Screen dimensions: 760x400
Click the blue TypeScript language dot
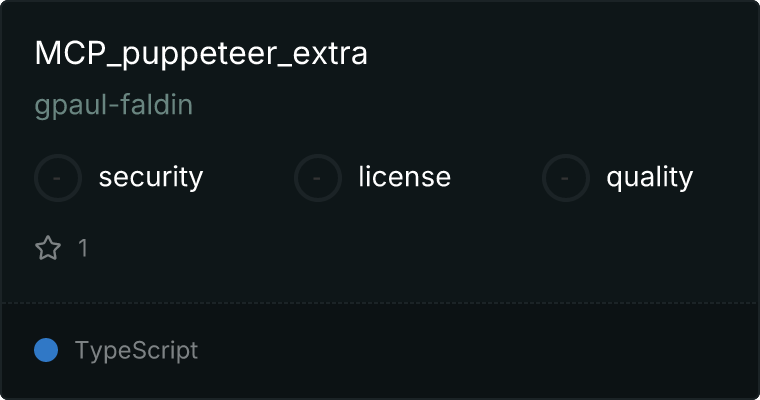[46, 350]
